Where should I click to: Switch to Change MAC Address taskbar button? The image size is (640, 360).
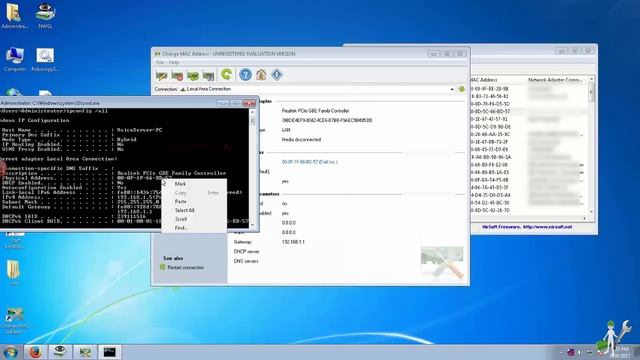[85, 352]
